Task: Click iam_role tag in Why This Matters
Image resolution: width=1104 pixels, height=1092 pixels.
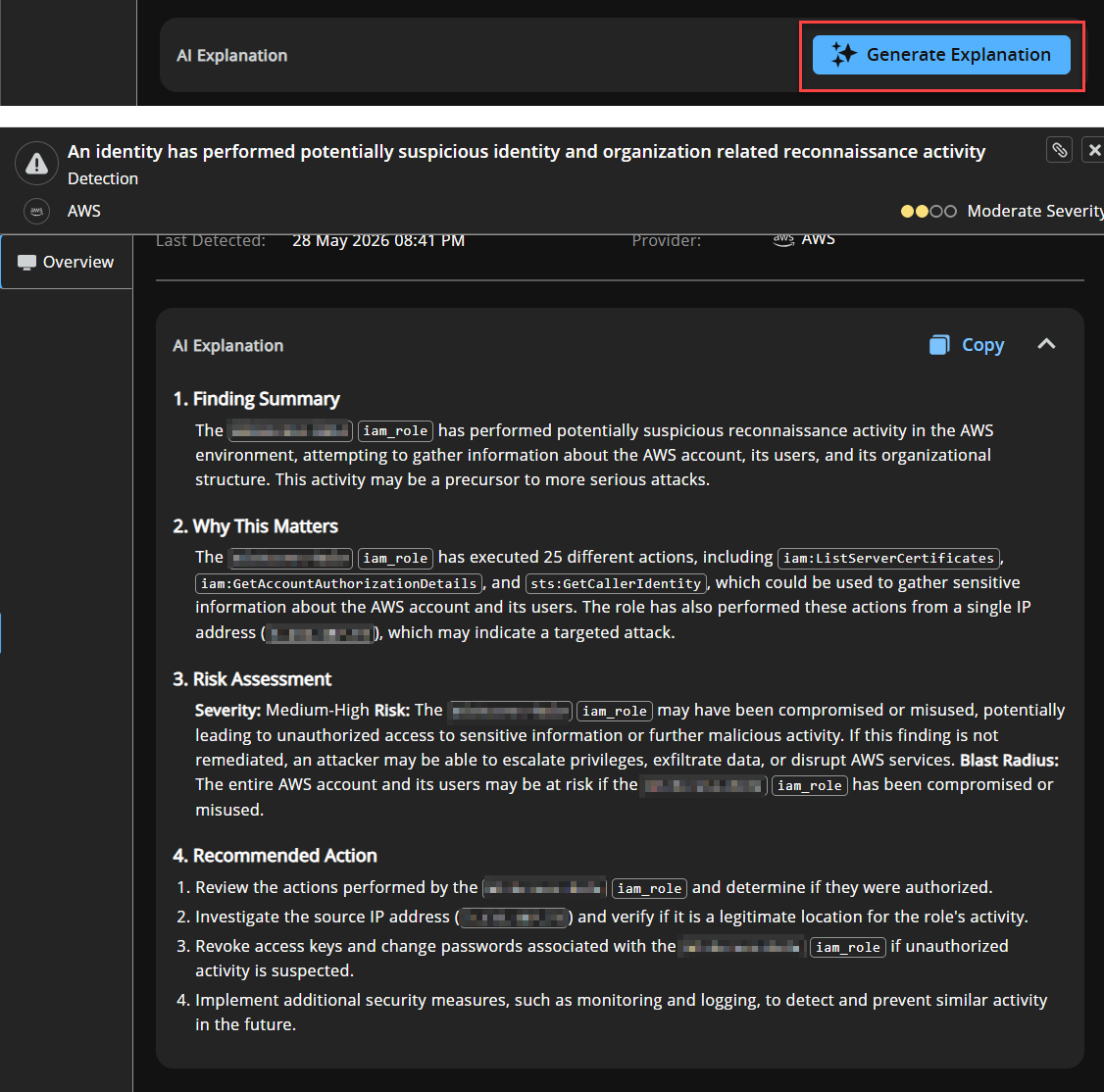Action: click(x=395, y=559)
